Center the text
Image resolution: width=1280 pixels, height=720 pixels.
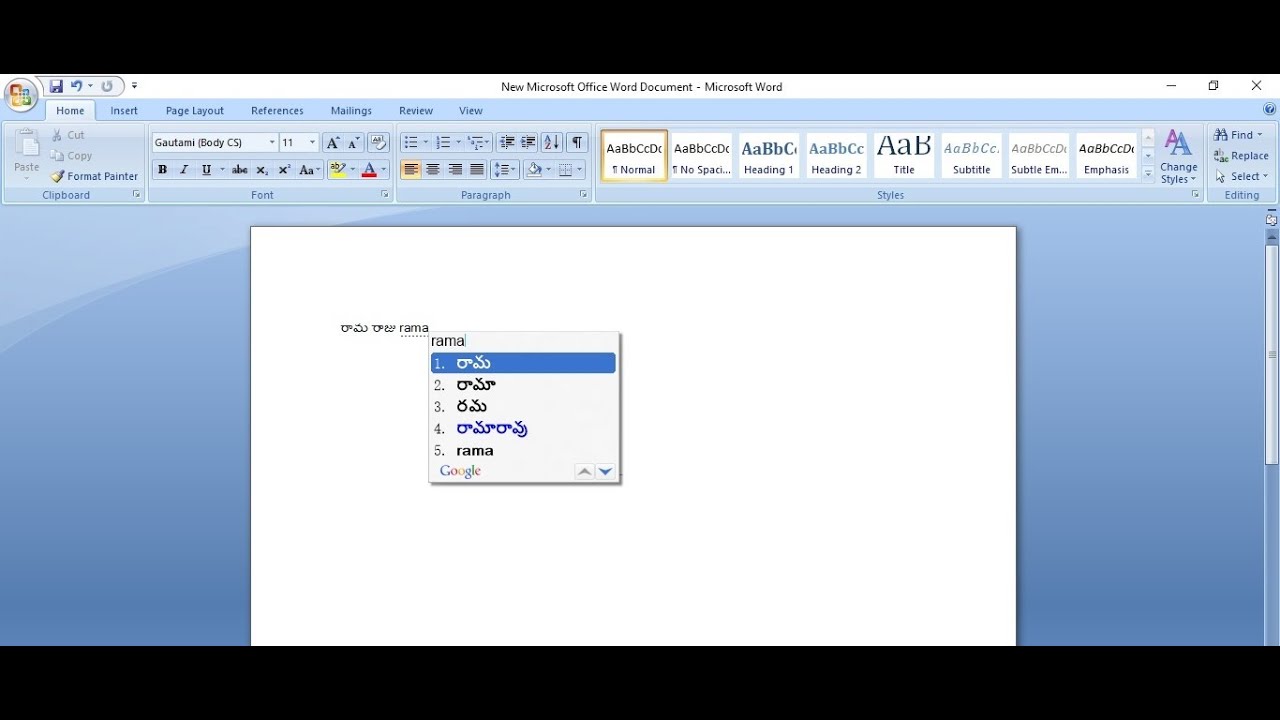(x=433, y=170)
